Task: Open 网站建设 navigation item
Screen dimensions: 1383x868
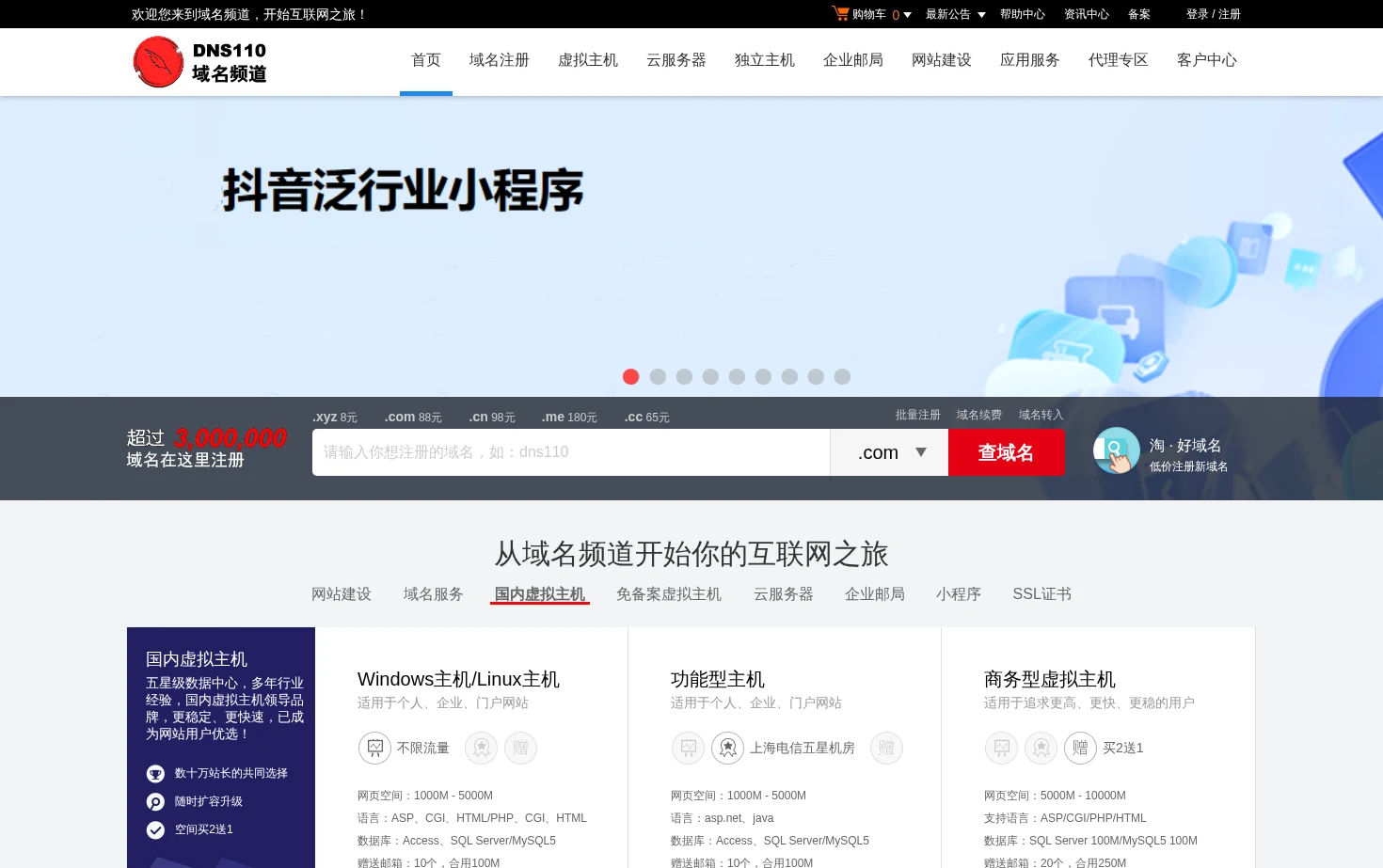Action: [x=942, y=60]
